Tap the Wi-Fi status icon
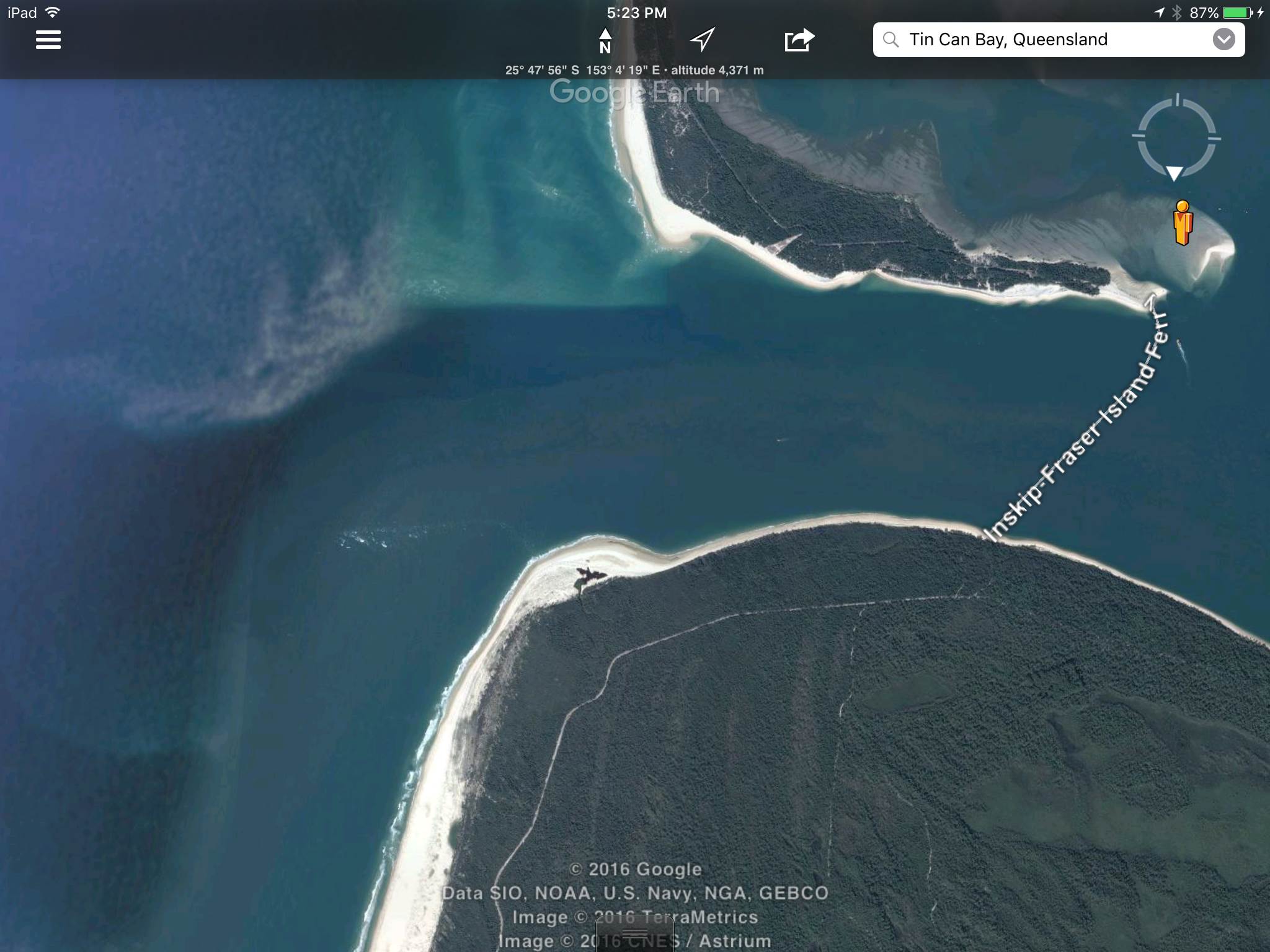Viewport: 1270px width, 952px height. 53,12
